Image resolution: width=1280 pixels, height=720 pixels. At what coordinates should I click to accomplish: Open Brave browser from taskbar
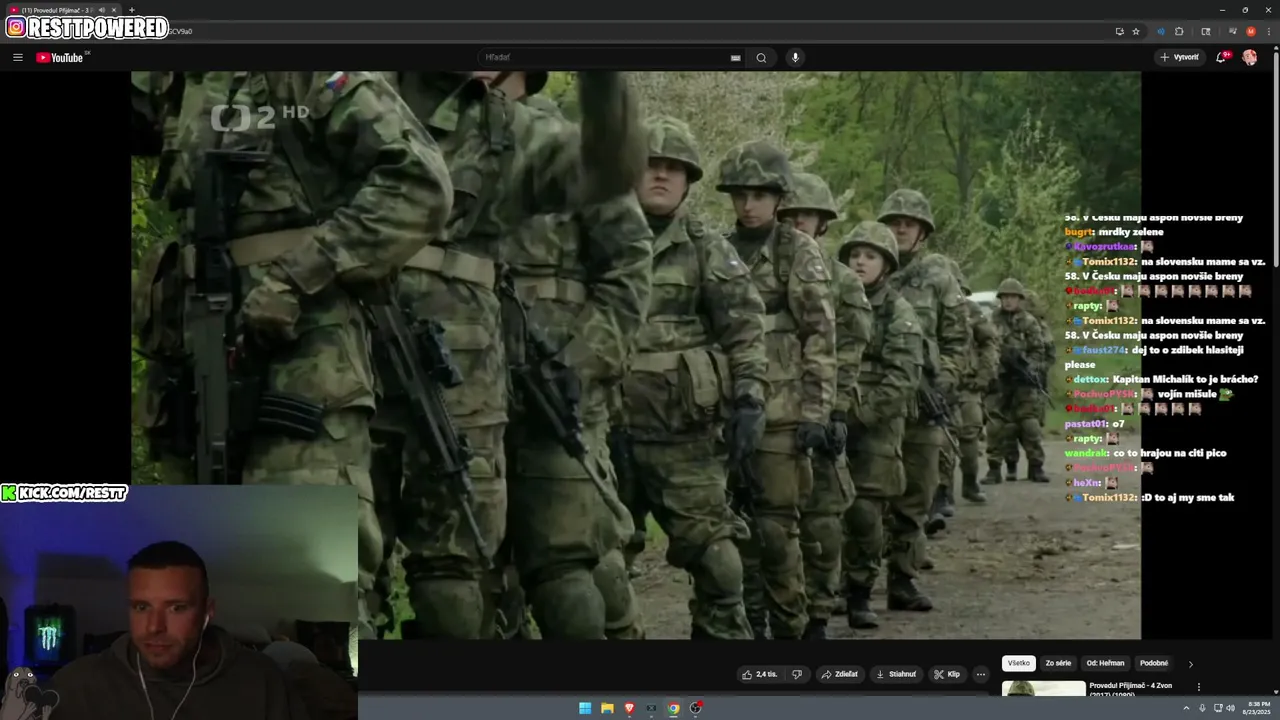click(x=629, y=708)
